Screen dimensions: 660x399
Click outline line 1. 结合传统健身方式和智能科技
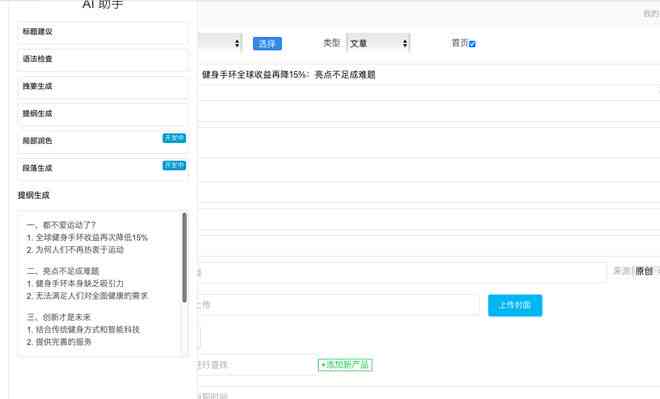click(x=83, y=330)
